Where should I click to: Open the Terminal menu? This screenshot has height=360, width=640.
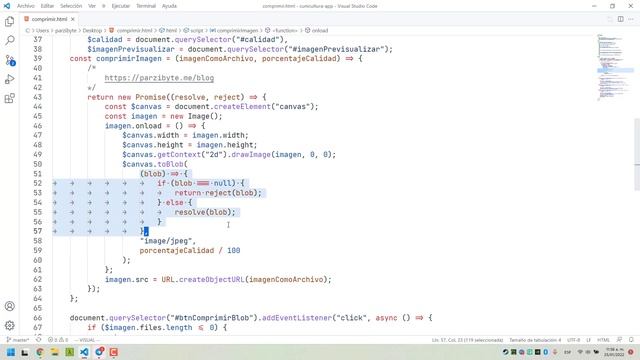click(x=146, y=6)
